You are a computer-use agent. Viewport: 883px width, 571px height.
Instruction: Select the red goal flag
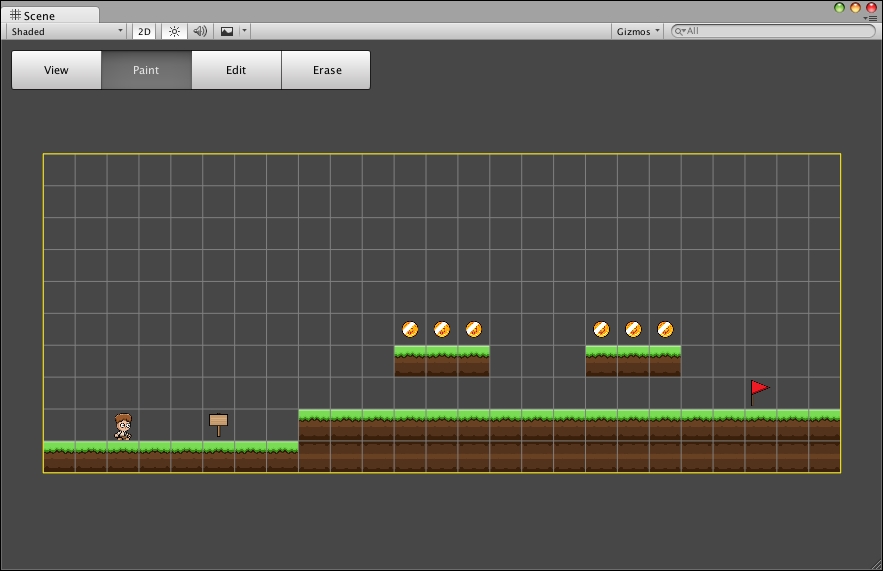pos(760,392)
